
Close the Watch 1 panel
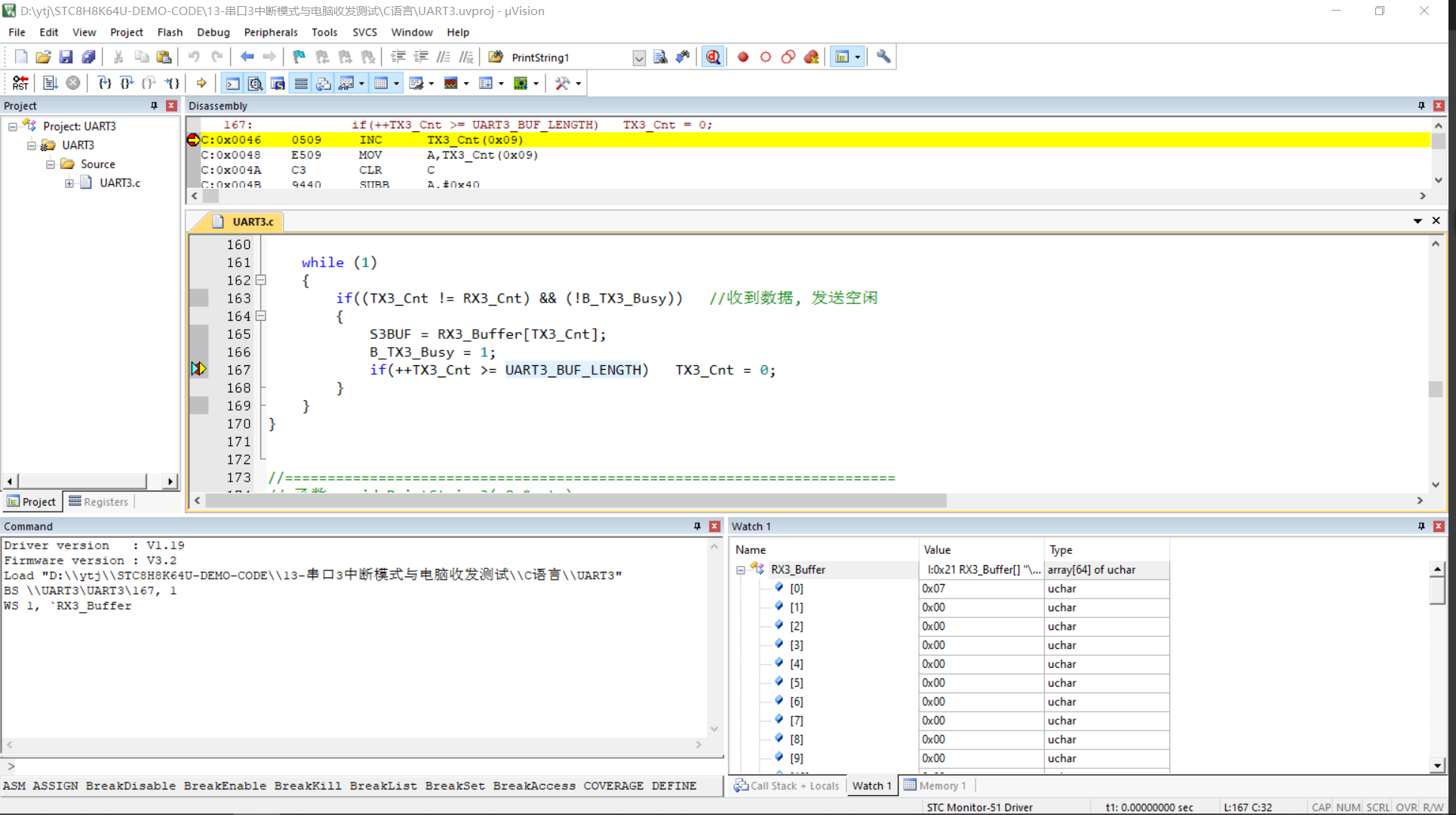[1439, 526]
